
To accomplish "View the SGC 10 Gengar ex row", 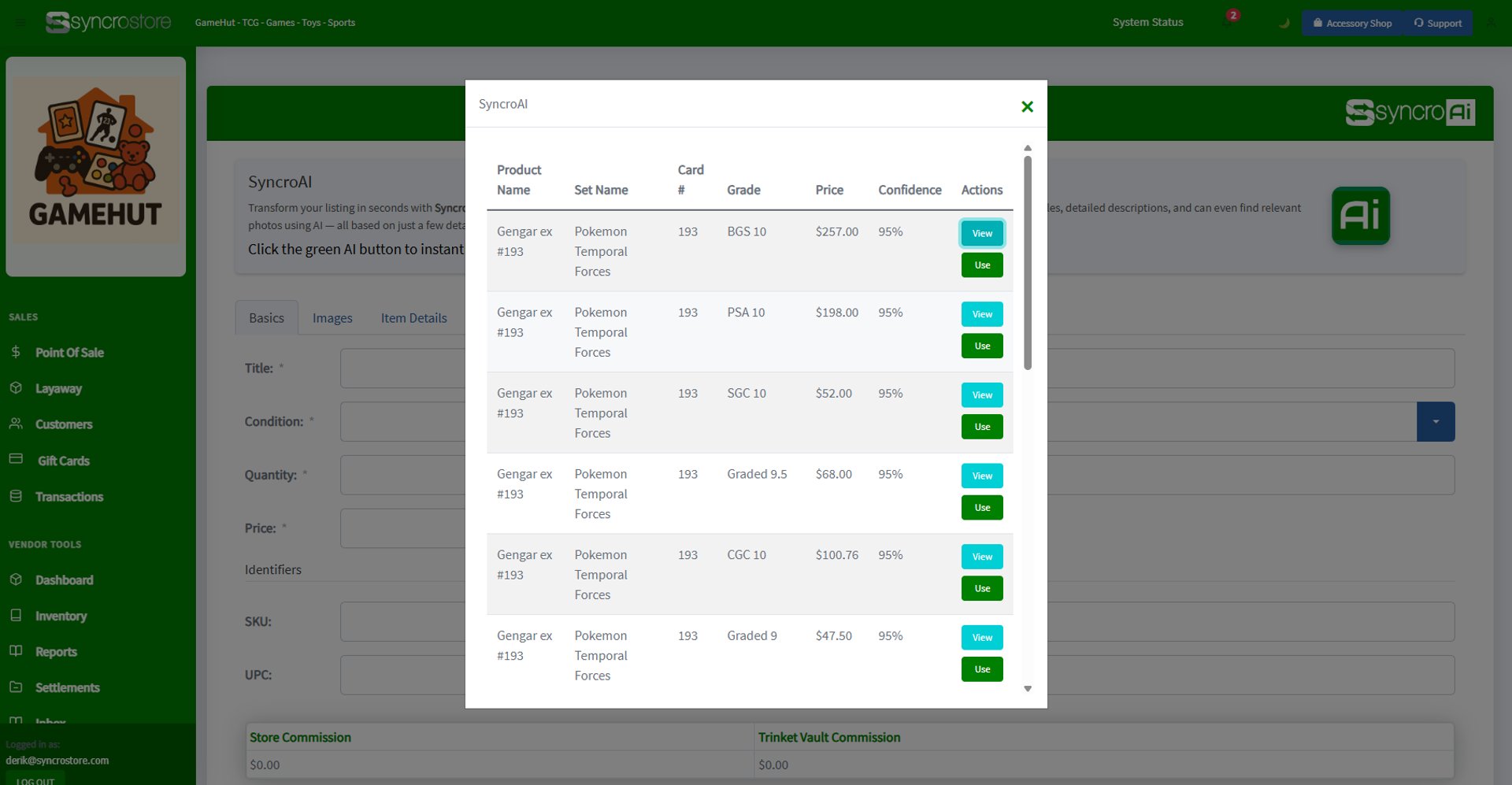I will coord(982,395).
